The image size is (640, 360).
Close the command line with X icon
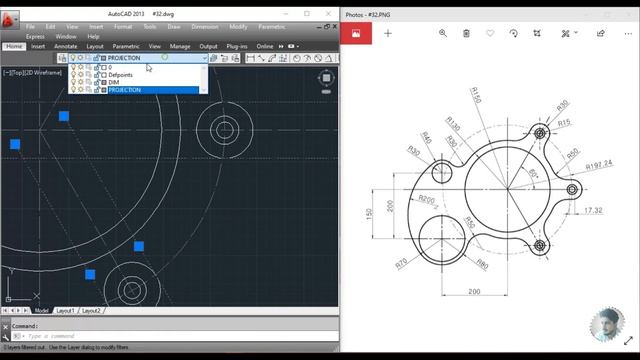pyautogui.click(x=5, y=327)
